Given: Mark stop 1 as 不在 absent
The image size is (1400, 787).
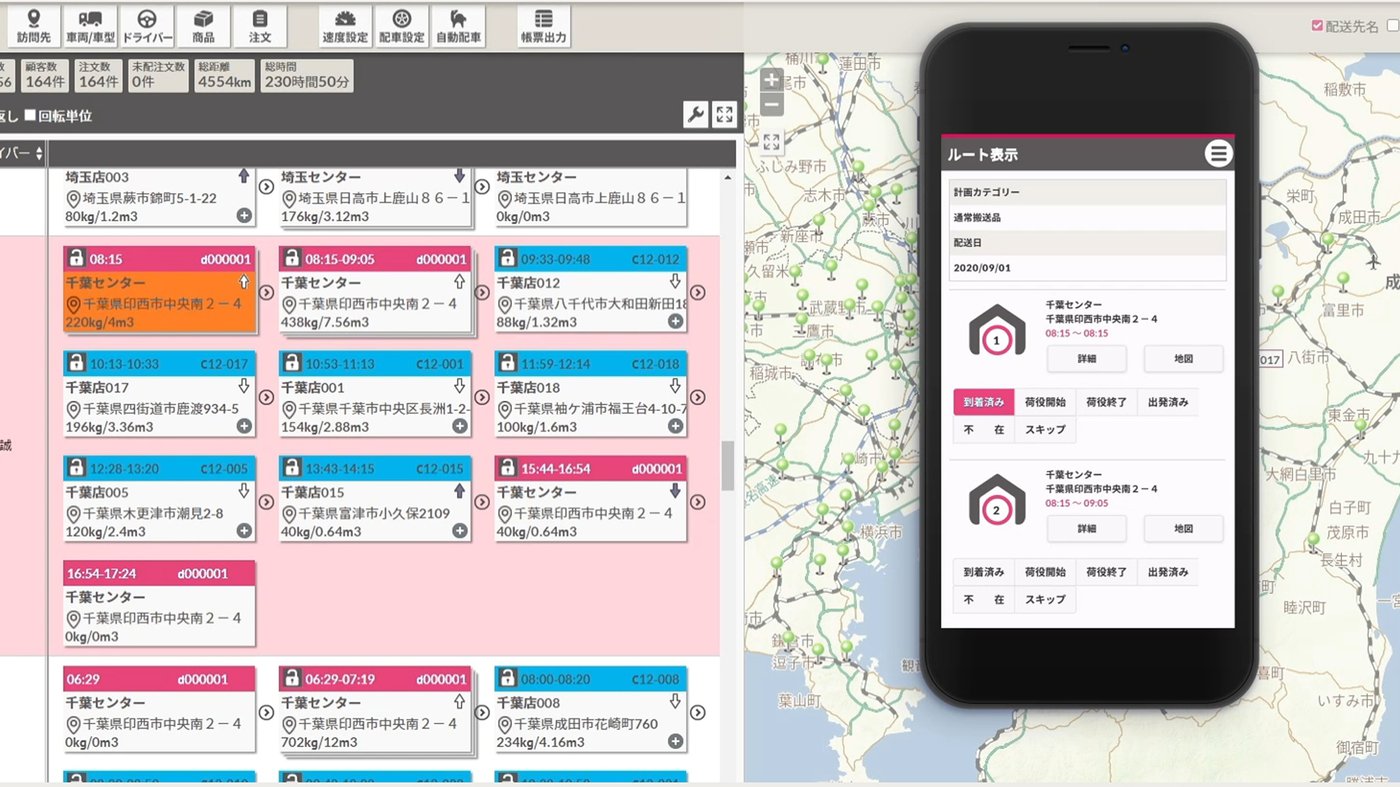Looking at the screenshot, I should (x=983, y=429).
